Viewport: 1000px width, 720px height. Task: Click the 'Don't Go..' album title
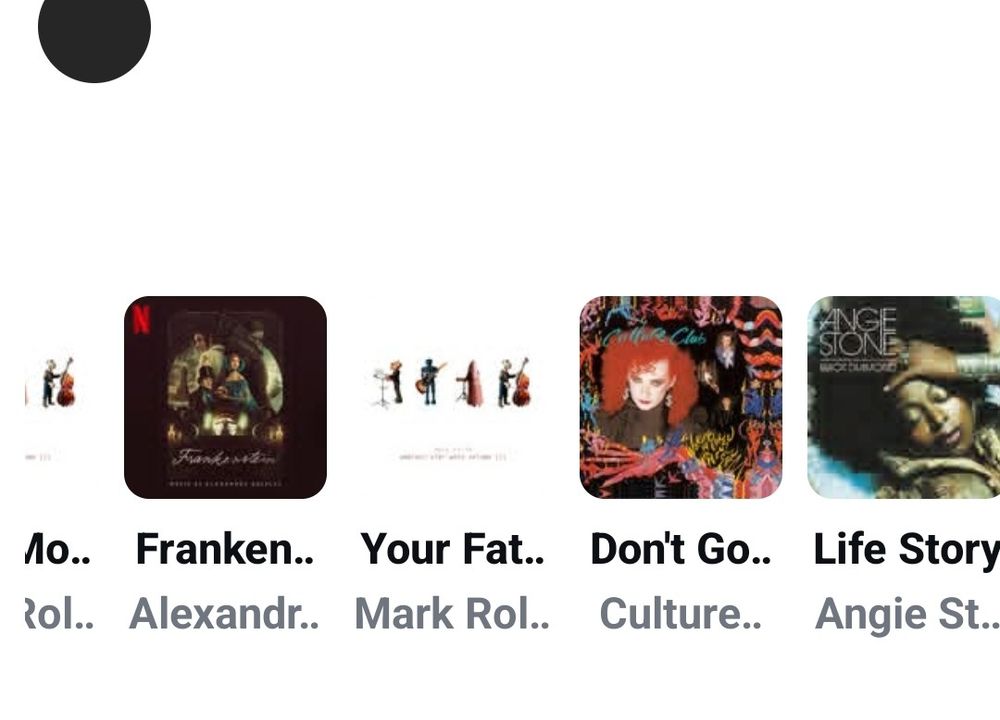680,549
